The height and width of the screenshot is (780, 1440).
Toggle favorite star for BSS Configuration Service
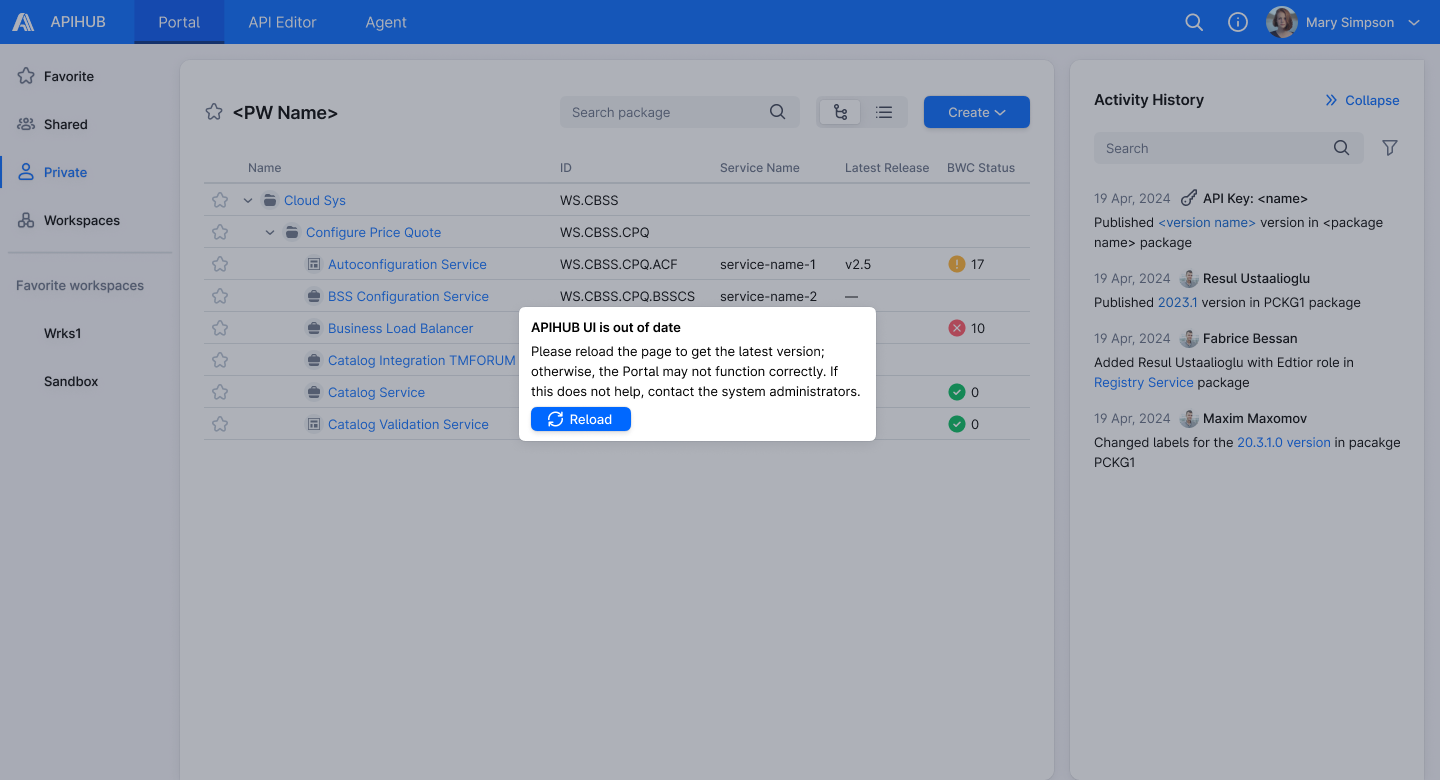coord(220,296)
